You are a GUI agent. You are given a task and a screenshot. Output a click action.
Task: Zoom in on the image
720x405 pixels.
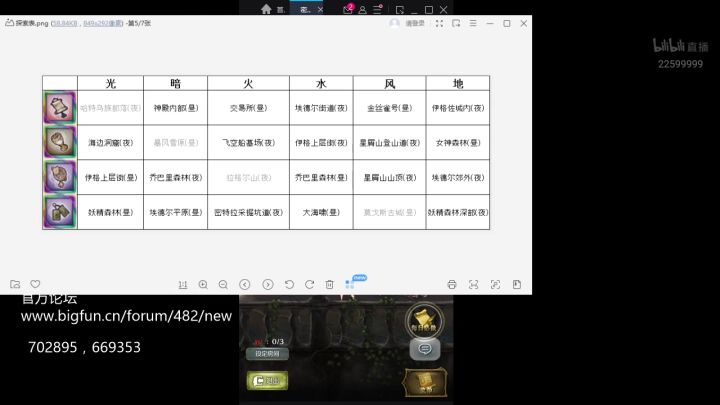(x=203, y=285)
